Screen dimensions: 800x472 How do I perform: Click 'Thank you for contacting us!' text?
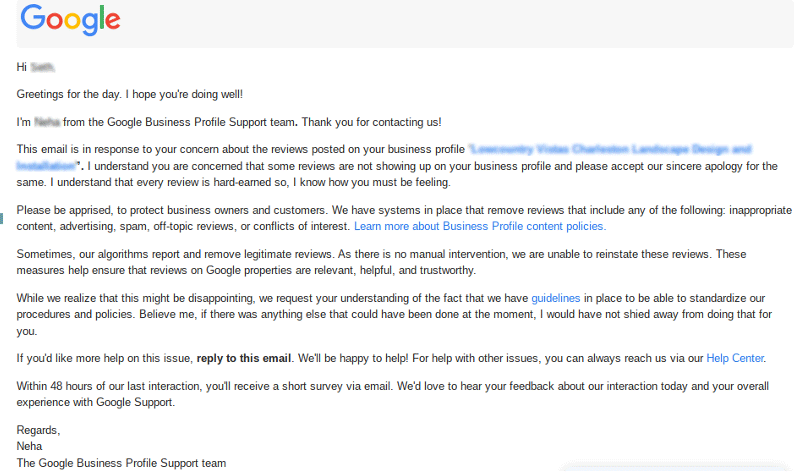click(x=371, y=122)
